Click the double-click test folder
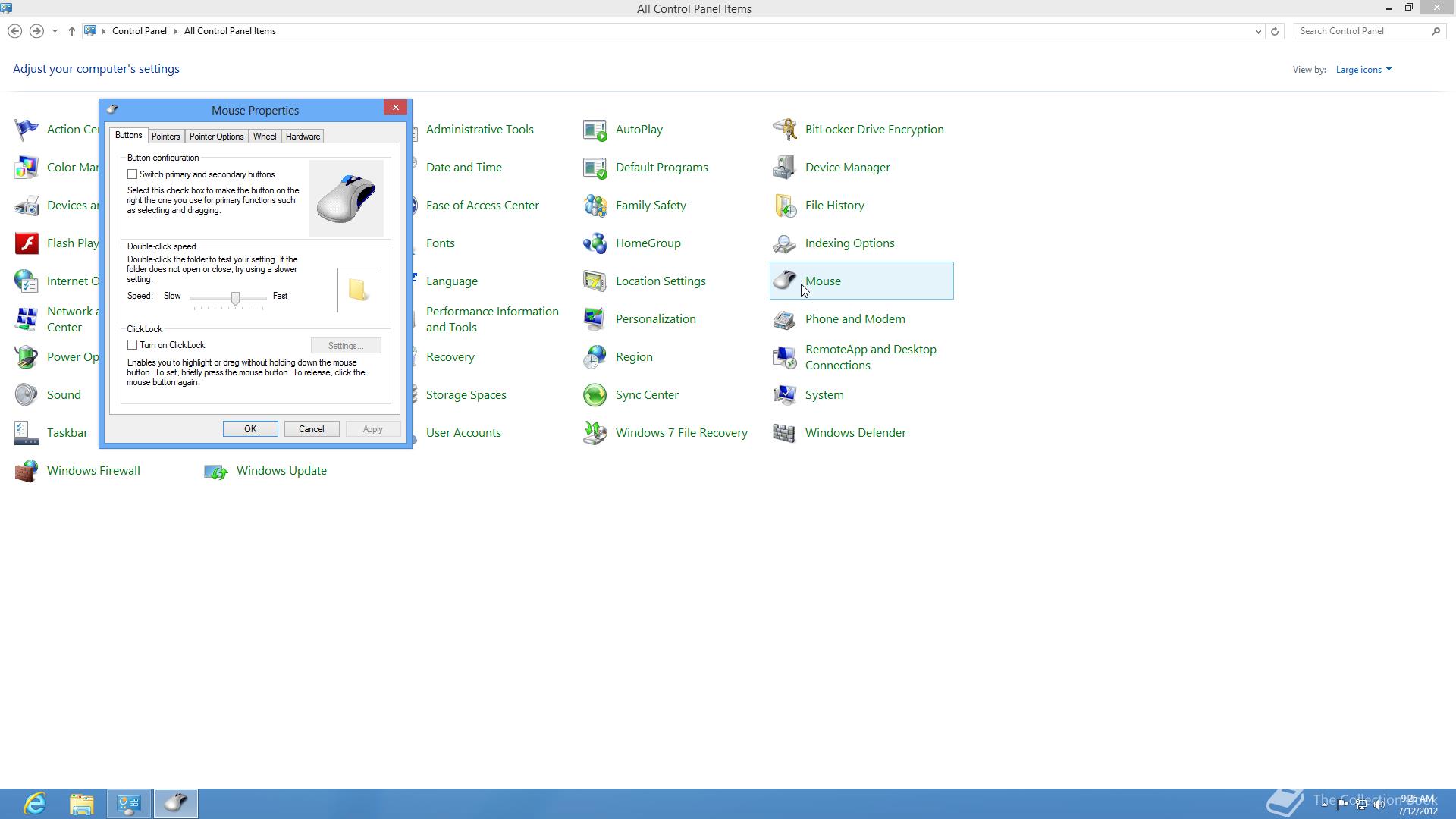1456x819 pixels. (x=358, y=289)
